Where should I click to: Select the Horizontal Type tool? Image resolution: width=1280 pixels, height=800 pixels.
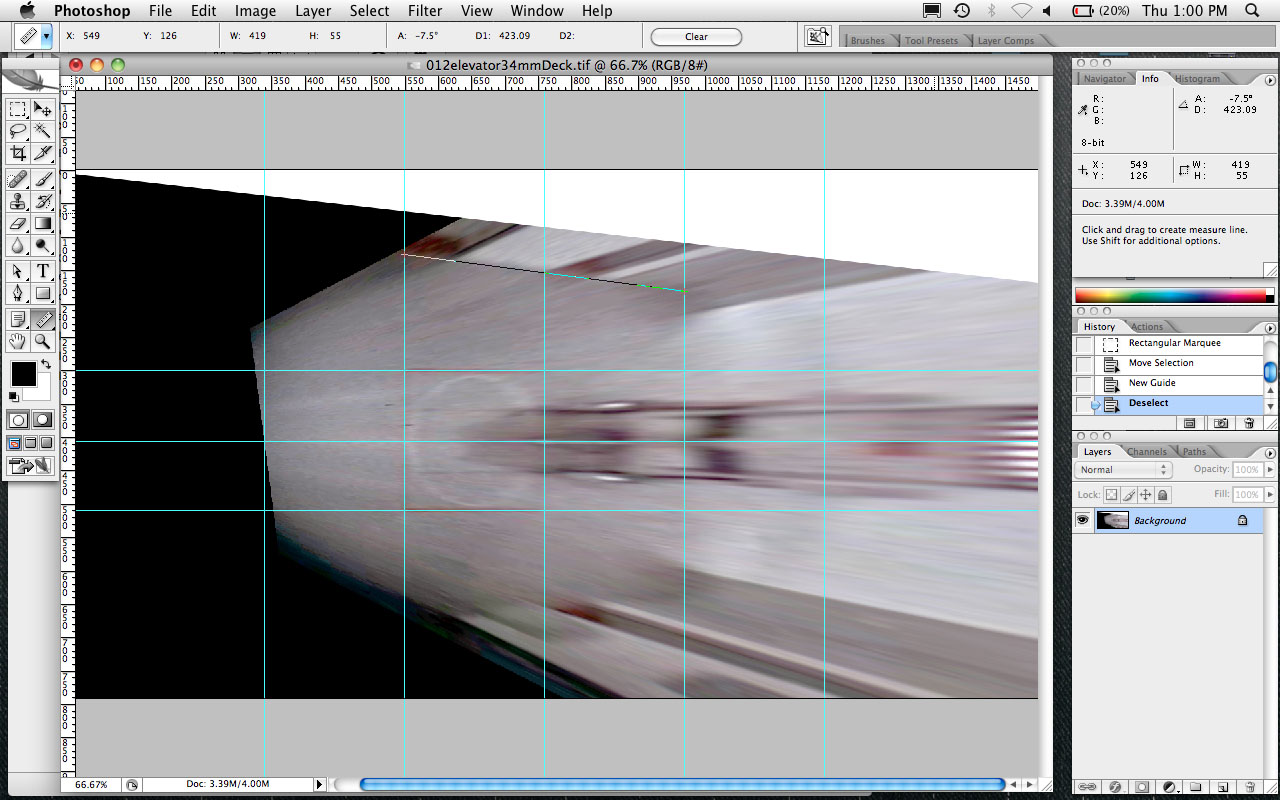click(43, 271)
